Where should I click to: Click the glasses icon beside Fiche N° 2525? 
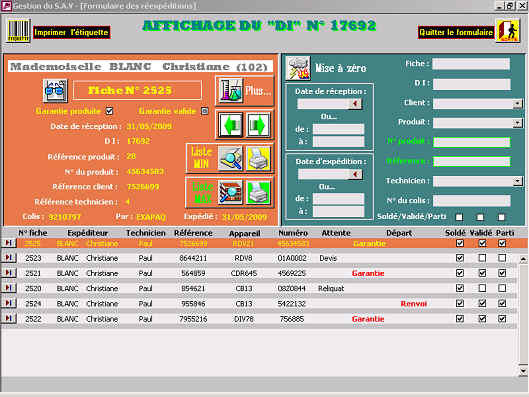(55, 90)
